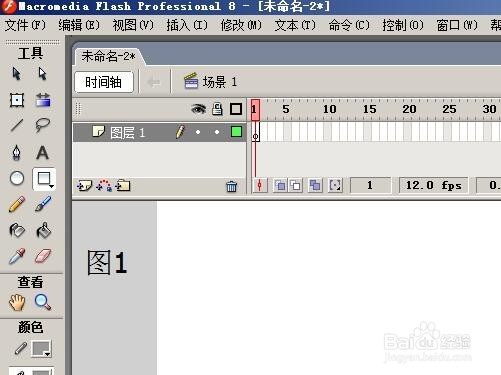
Task: Open 命令(C) menu
Action: tap(349, 25)
